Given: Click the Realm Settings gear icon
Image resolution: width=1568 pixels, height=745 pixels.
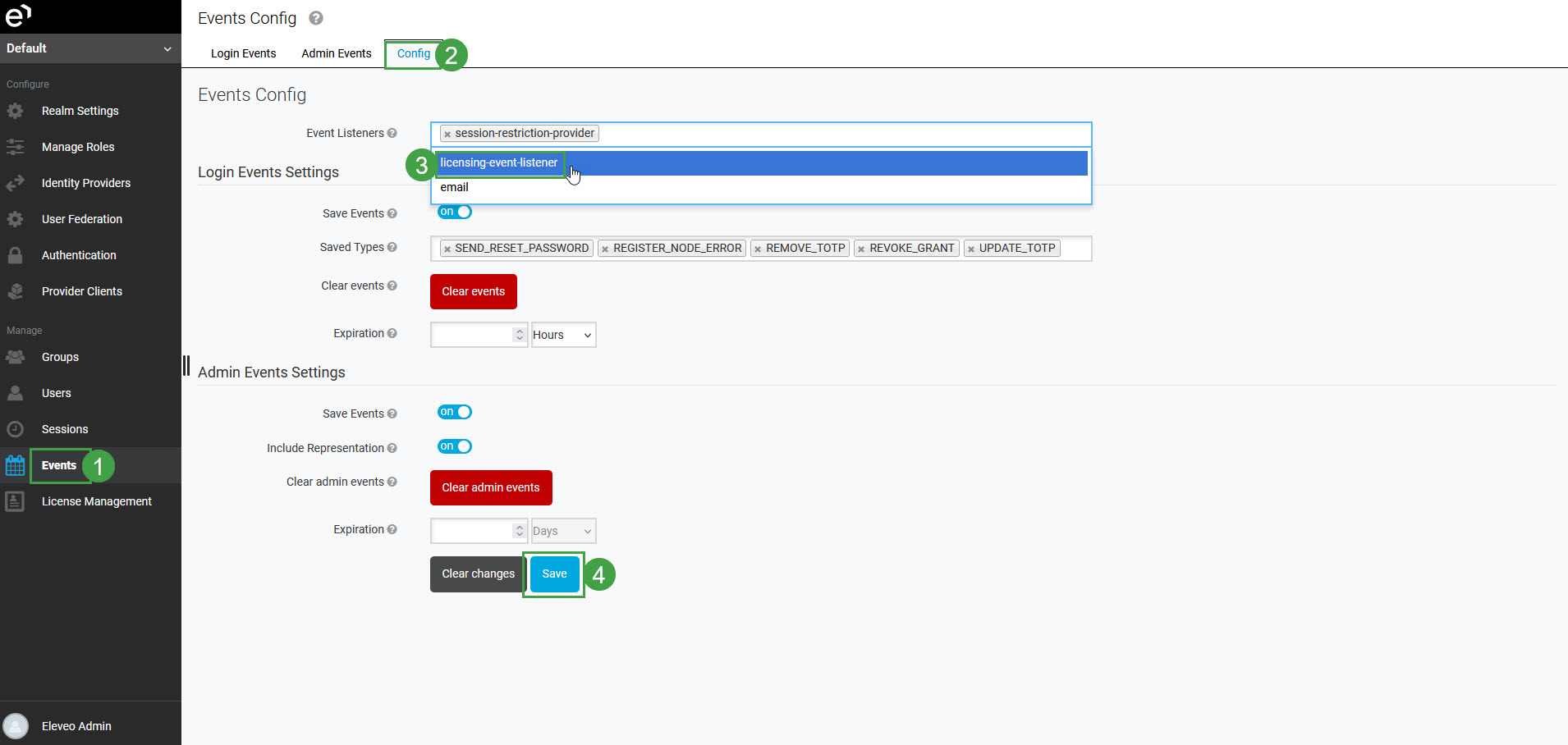Looking at the screenshot, I should pyautogui.click(x=15, y=111).
